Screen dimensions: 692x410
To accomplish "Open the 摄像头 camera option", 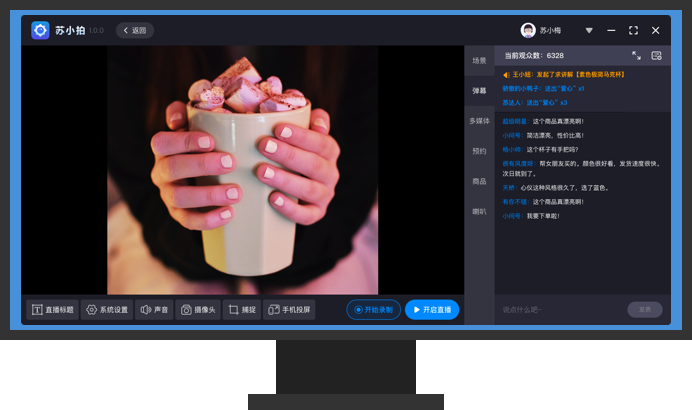I will pos(198,310).
